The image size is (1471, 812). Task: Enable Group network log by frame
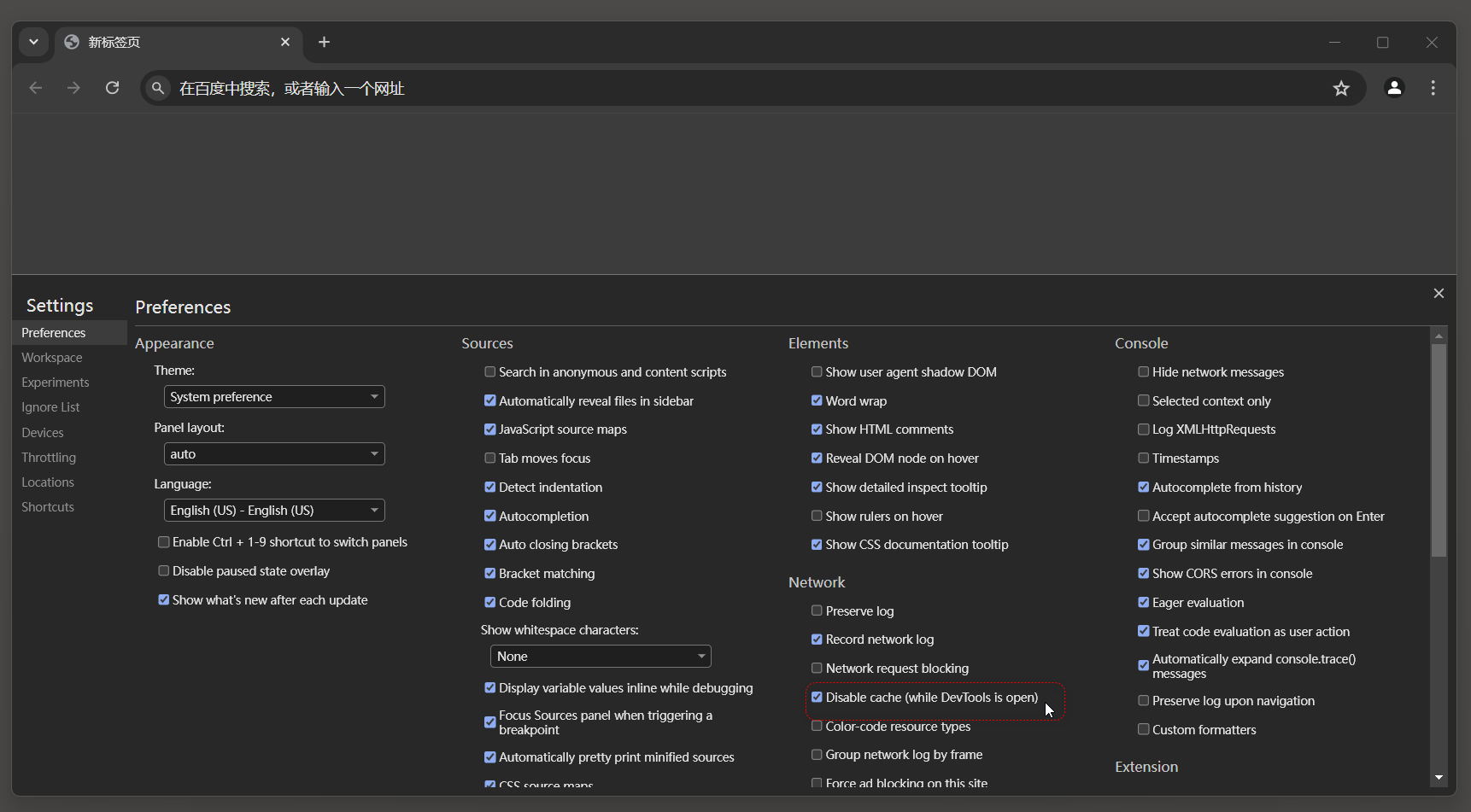(817, 755)
